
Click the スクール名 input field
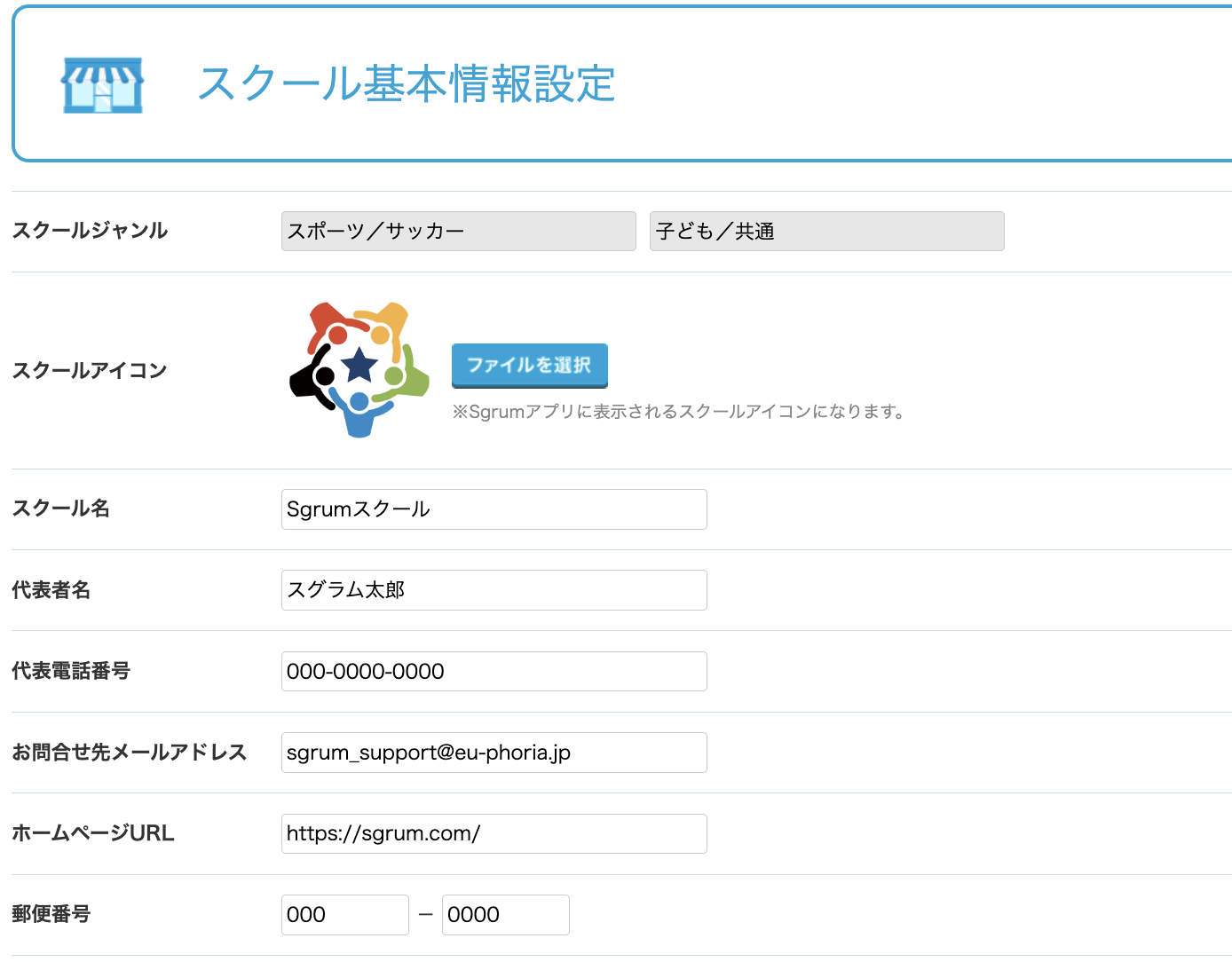click(x=494, y=509)
